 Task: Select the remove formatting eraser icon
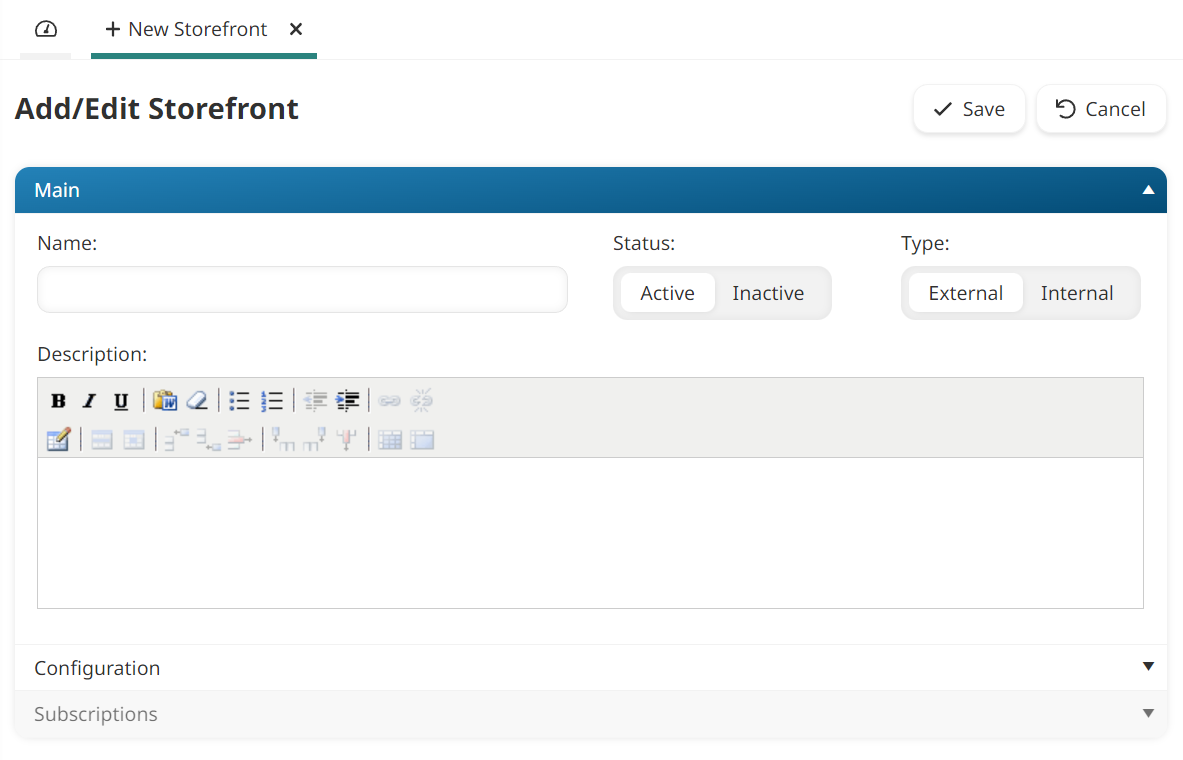(197, 400)
